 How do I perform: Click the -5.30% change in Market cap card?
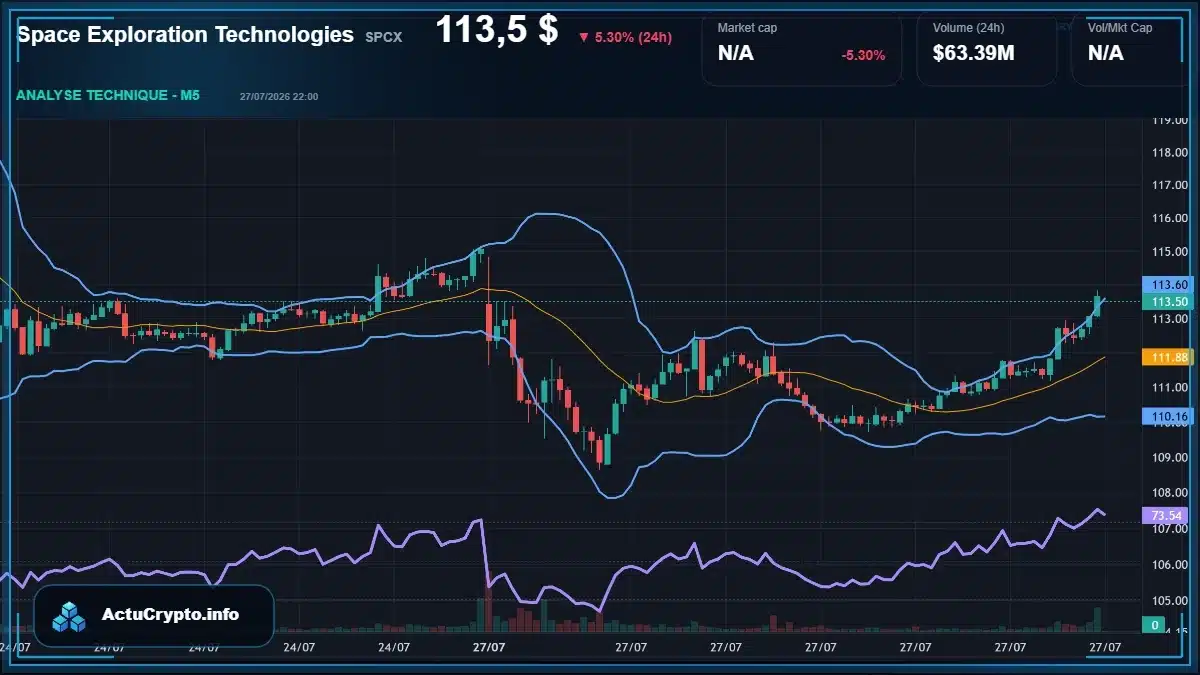pos(863,55)
